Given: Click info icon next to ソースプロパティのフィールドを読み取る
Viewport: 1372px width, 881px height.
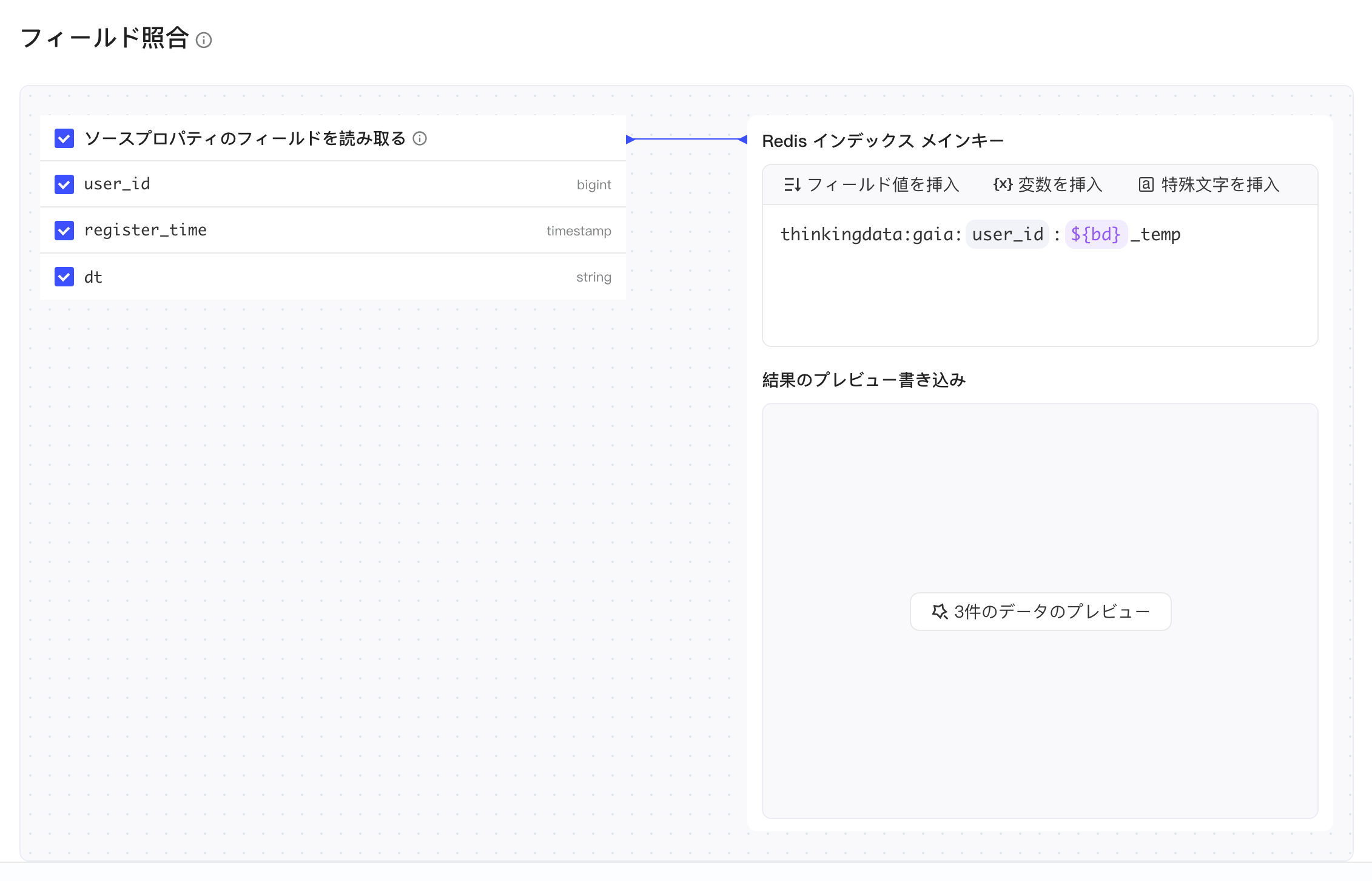Looking at the screenshot, I should click(420, 138).
